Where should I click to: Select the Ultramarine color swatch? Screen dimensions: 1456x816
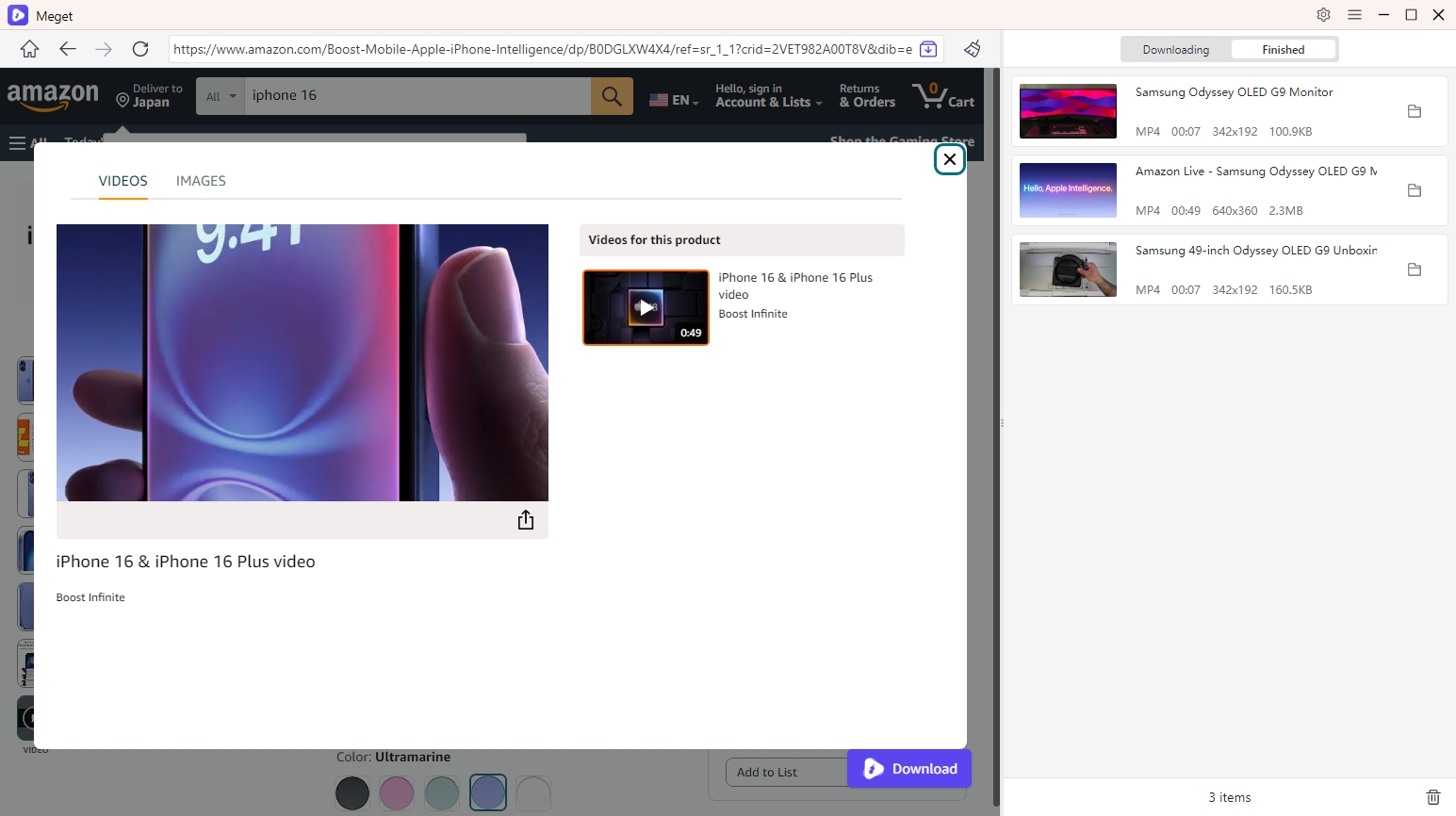488,793
